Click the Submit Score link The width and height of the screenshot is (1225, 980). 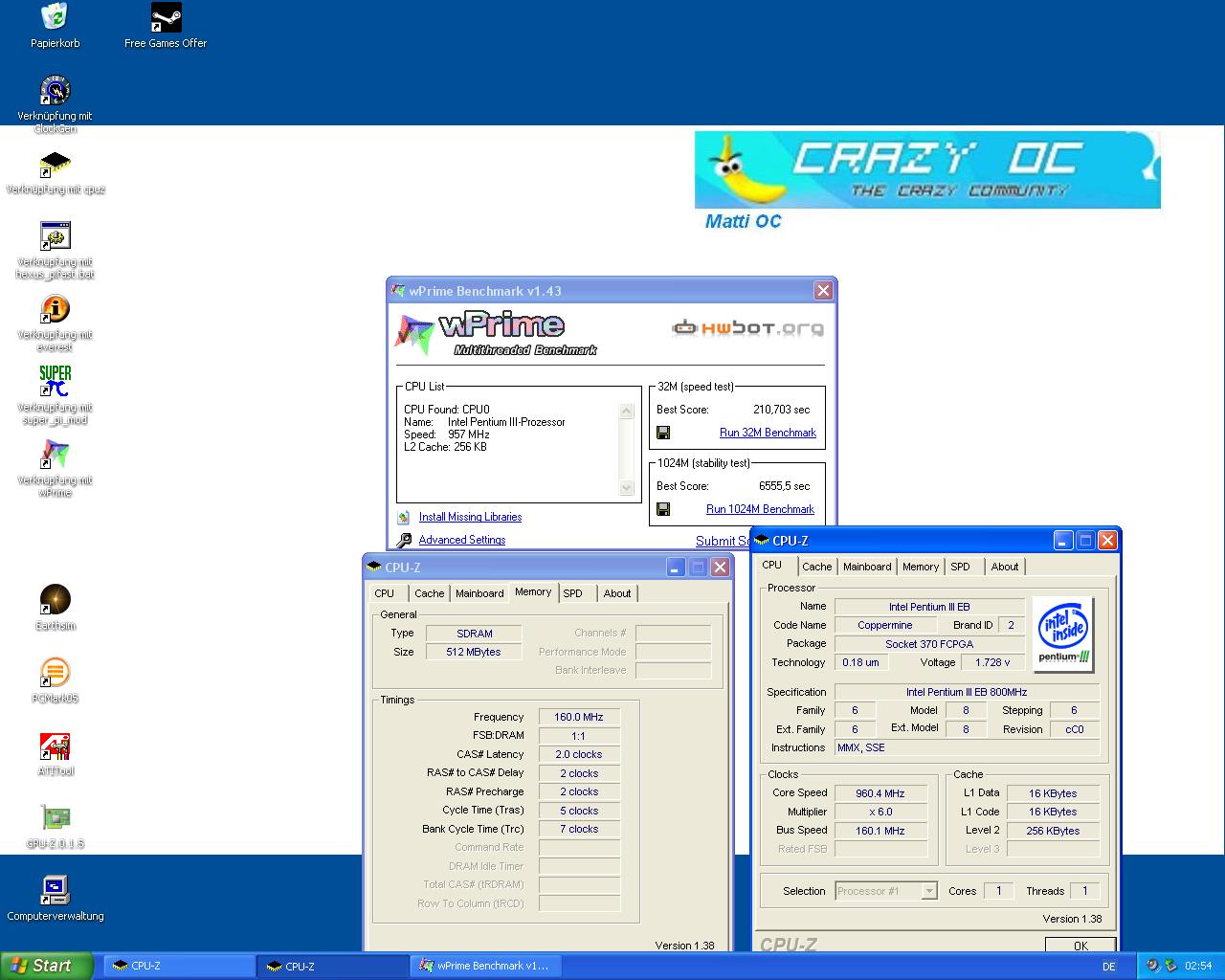723,541
